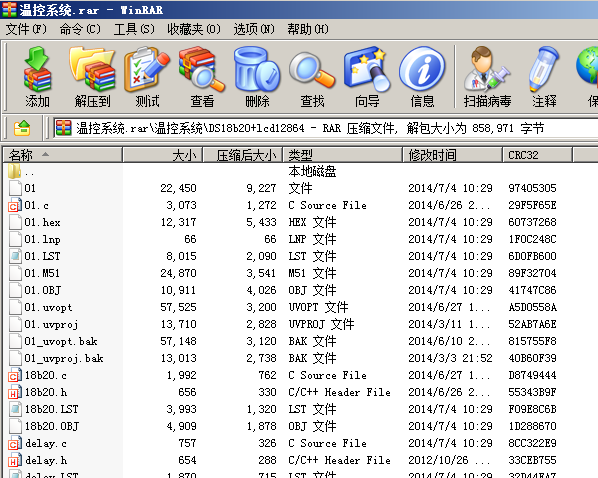Launch the 向导 (Wizard) toolbar icon
The image size is (598, 478).
click(x=367, y=69)
